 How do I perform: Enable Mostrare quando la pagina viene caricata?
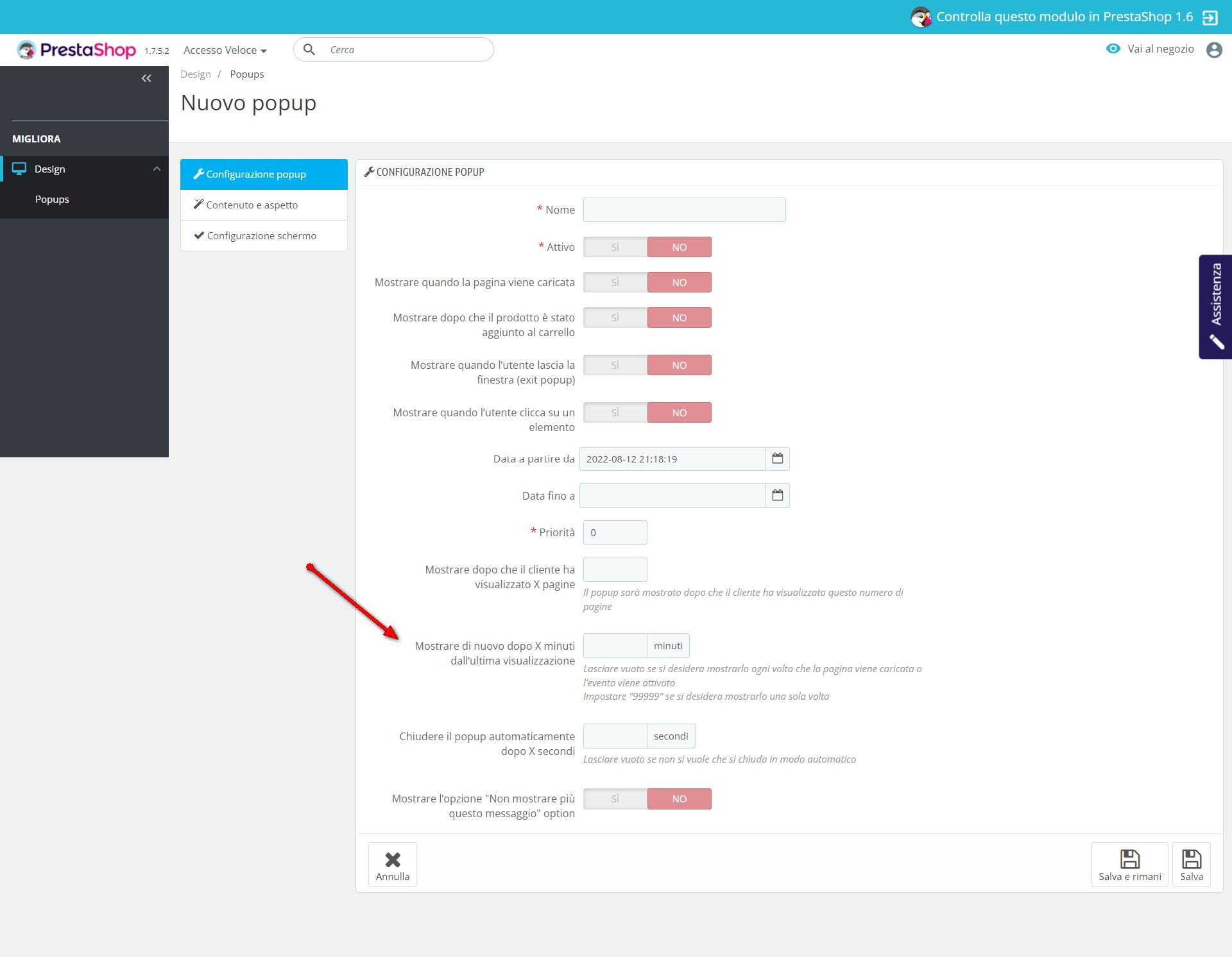pyautogui.click(x=615, y=282)
